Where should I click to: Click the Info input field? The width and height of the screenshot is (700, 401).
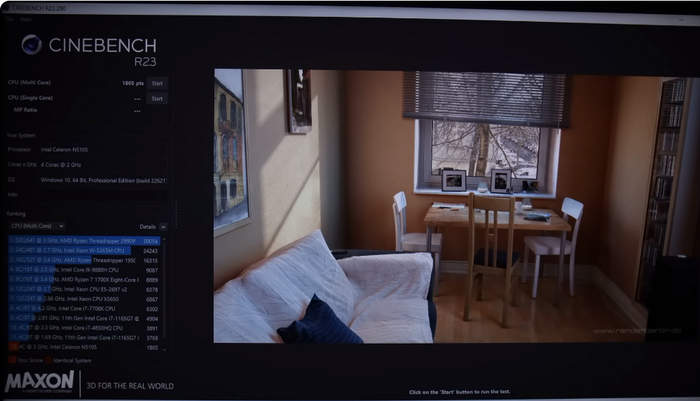pyautogui.click(x=102, y=195)
